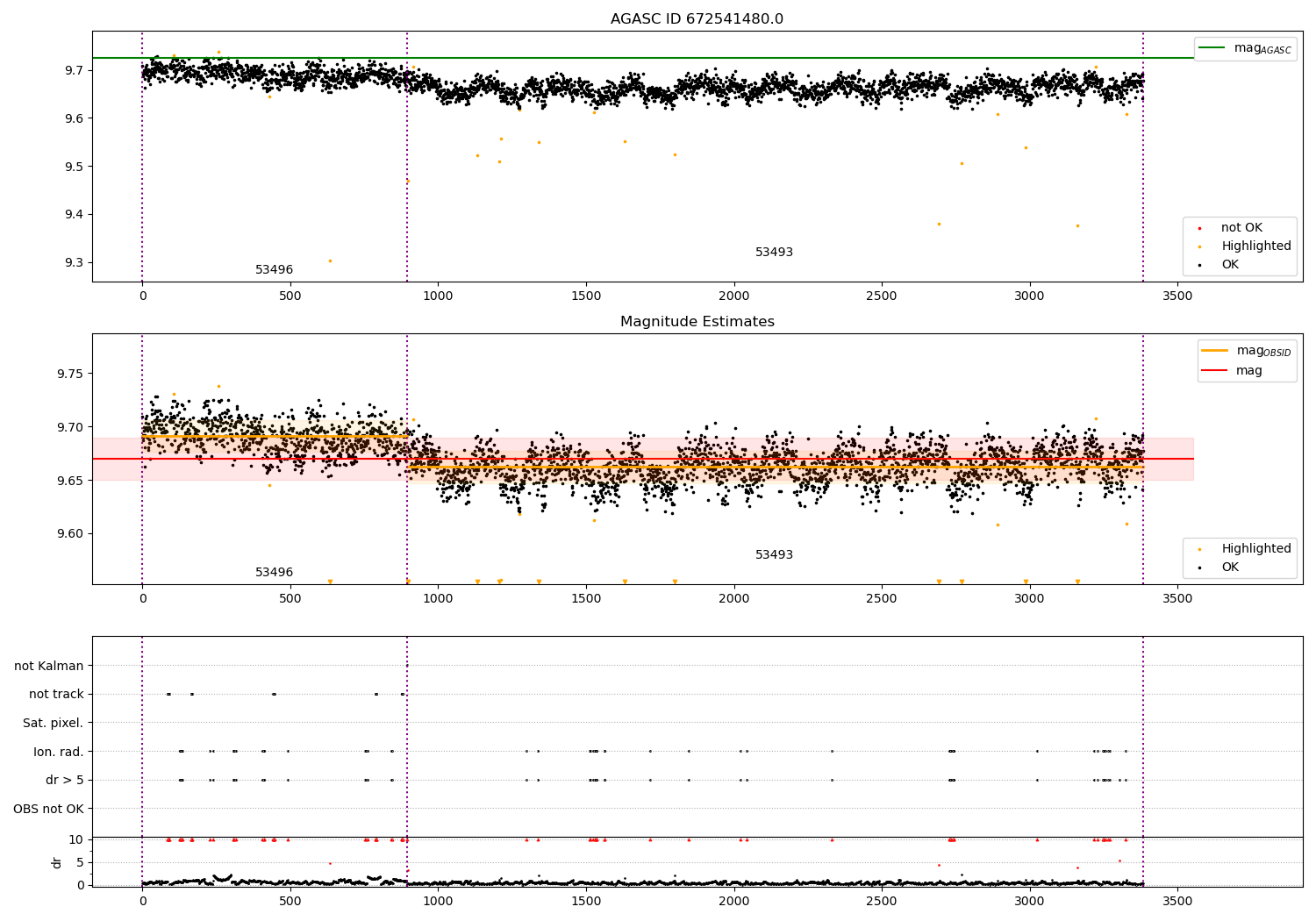Click x-tick 3500 under the top plot
This screenshot has height=921, width=1316.
(1177, 296)
